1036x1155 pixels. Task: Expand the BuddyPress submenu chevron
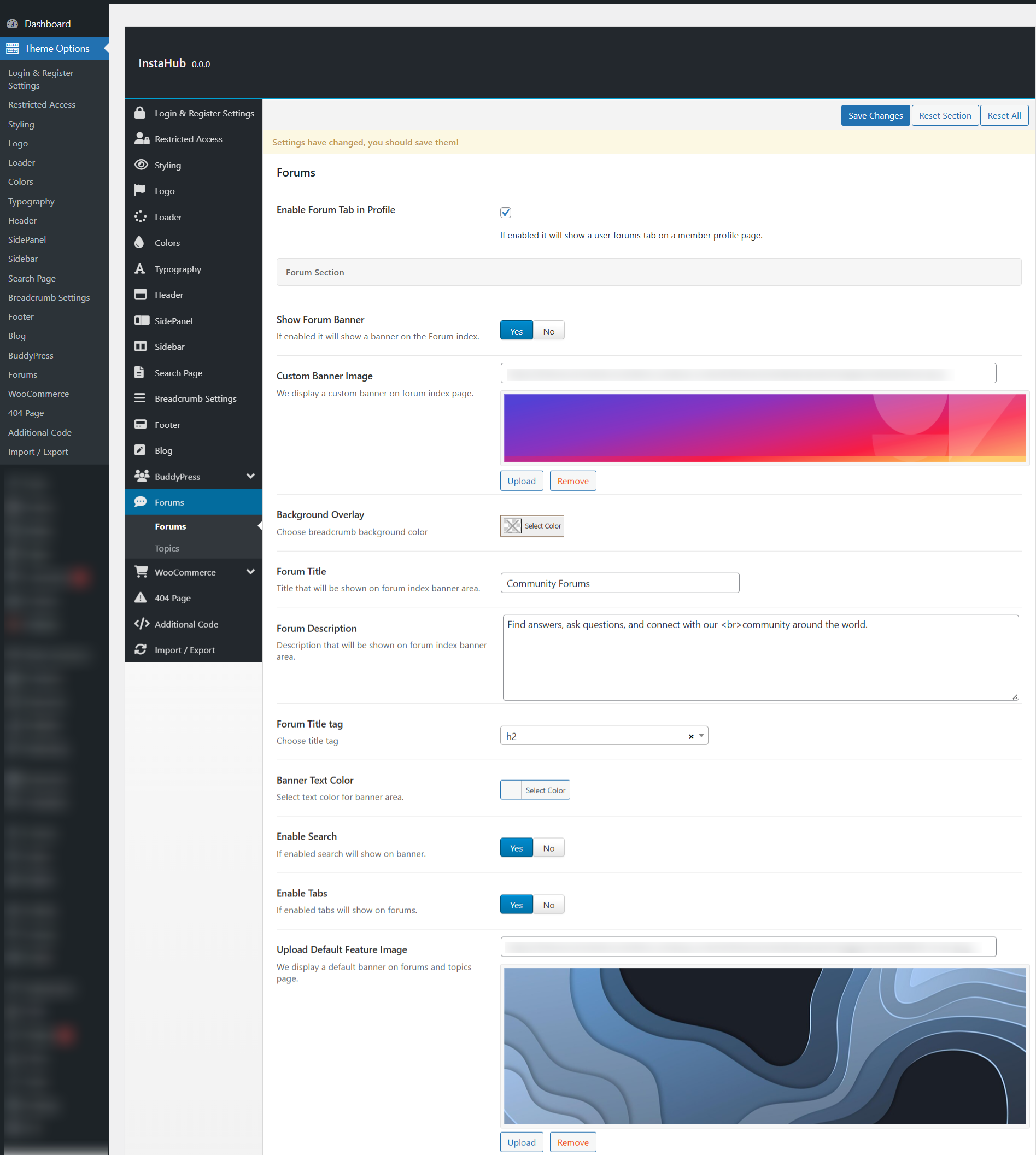point(250,476)
